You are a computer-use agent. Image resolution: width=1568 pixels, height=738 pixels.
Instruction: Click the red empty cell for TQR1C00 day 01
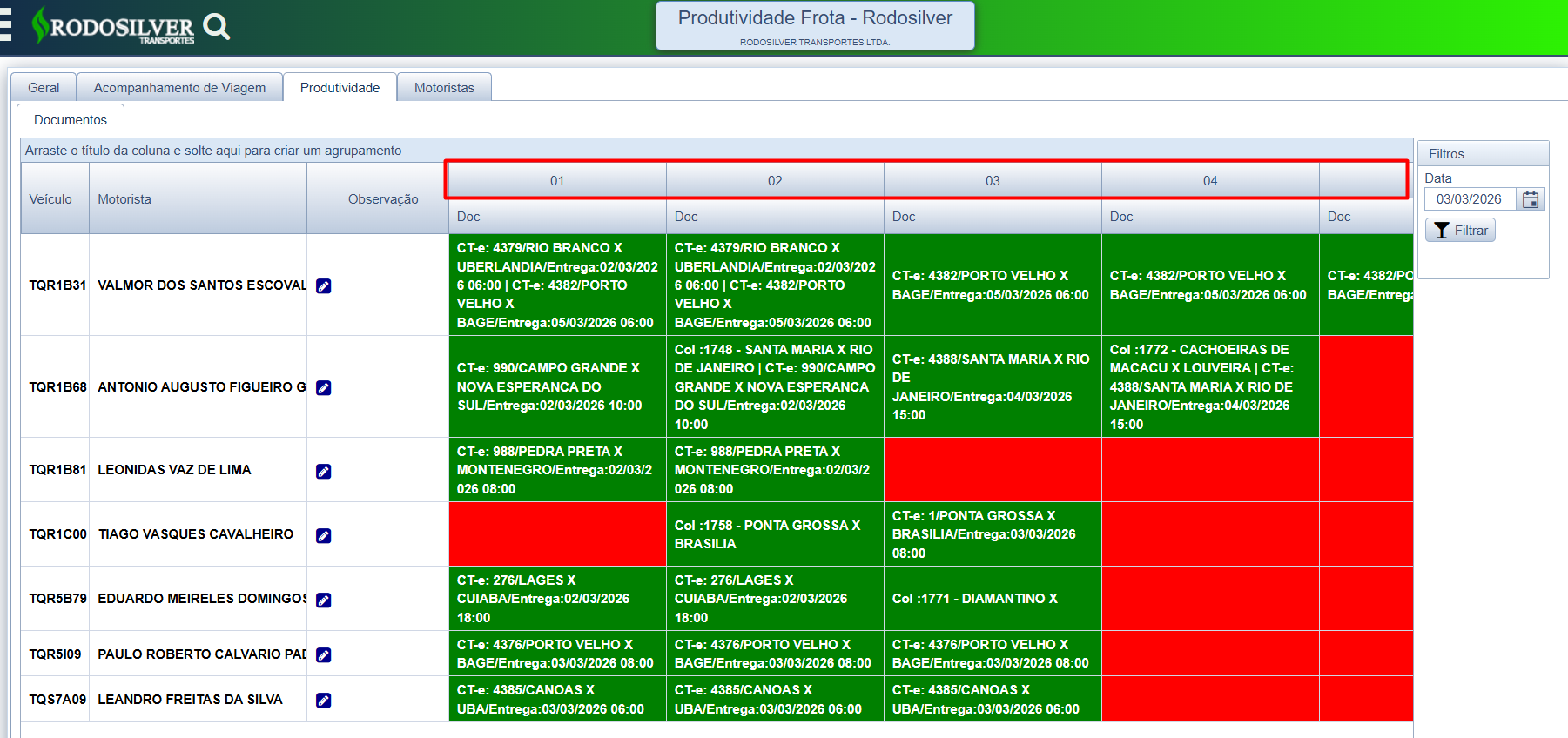point(557,534)
